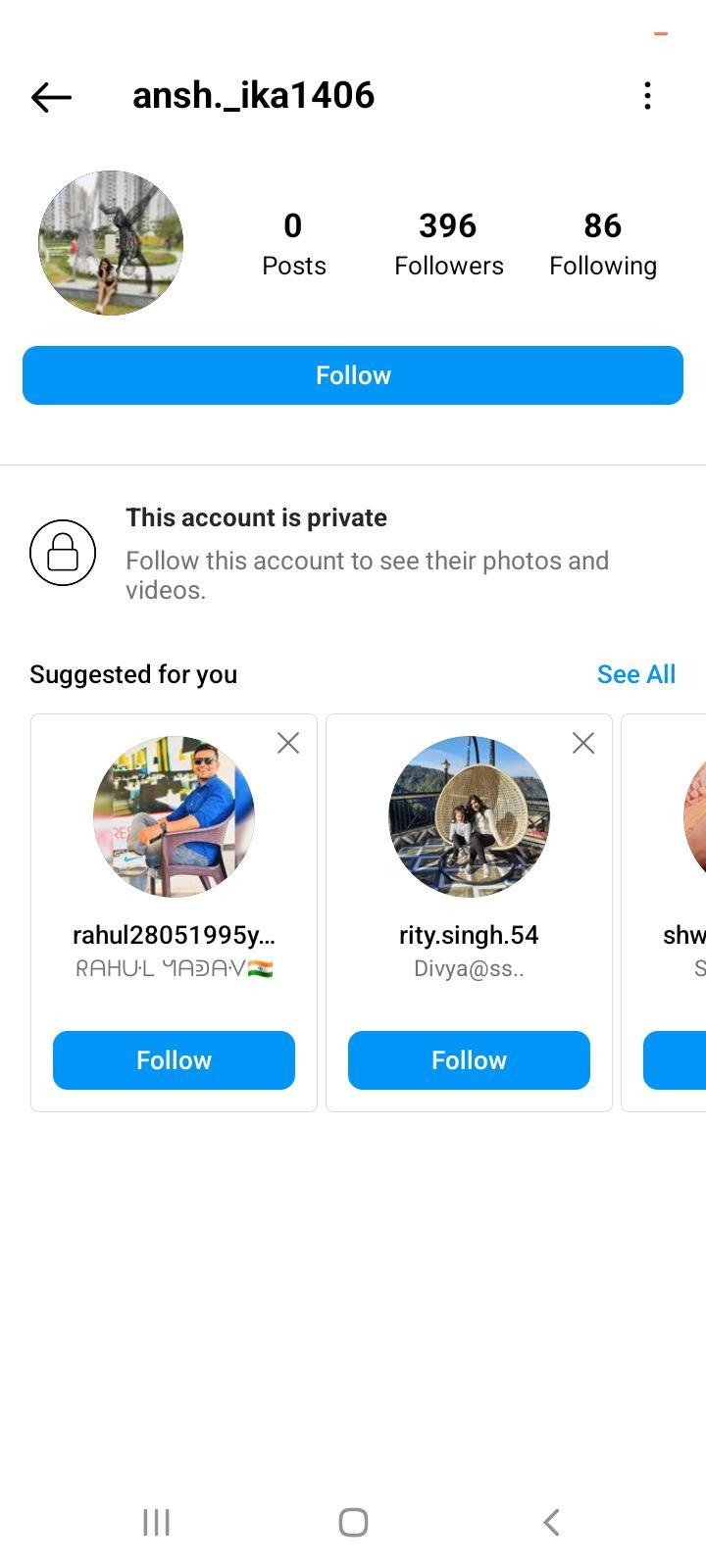Image resolution: width=706 pixels, height=1568 pixels.
Task: Tap the partially visible third suggestion photo
Action: coord(694,816)
